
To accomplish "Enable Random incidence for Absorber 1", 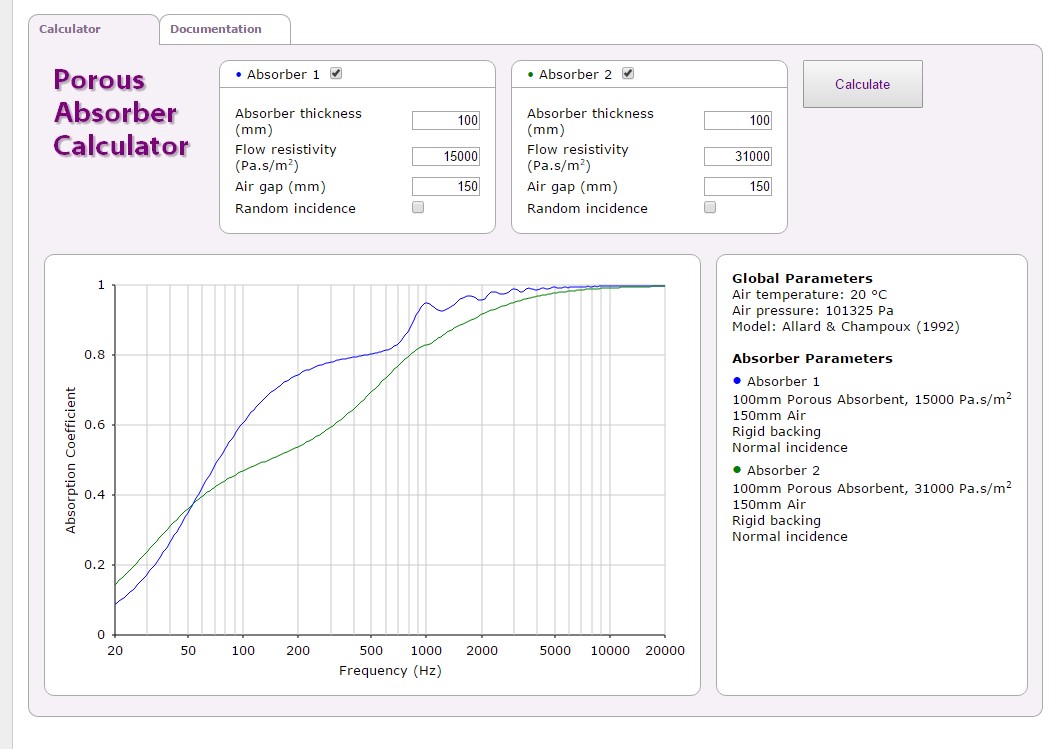I will (x=418, y=208).
